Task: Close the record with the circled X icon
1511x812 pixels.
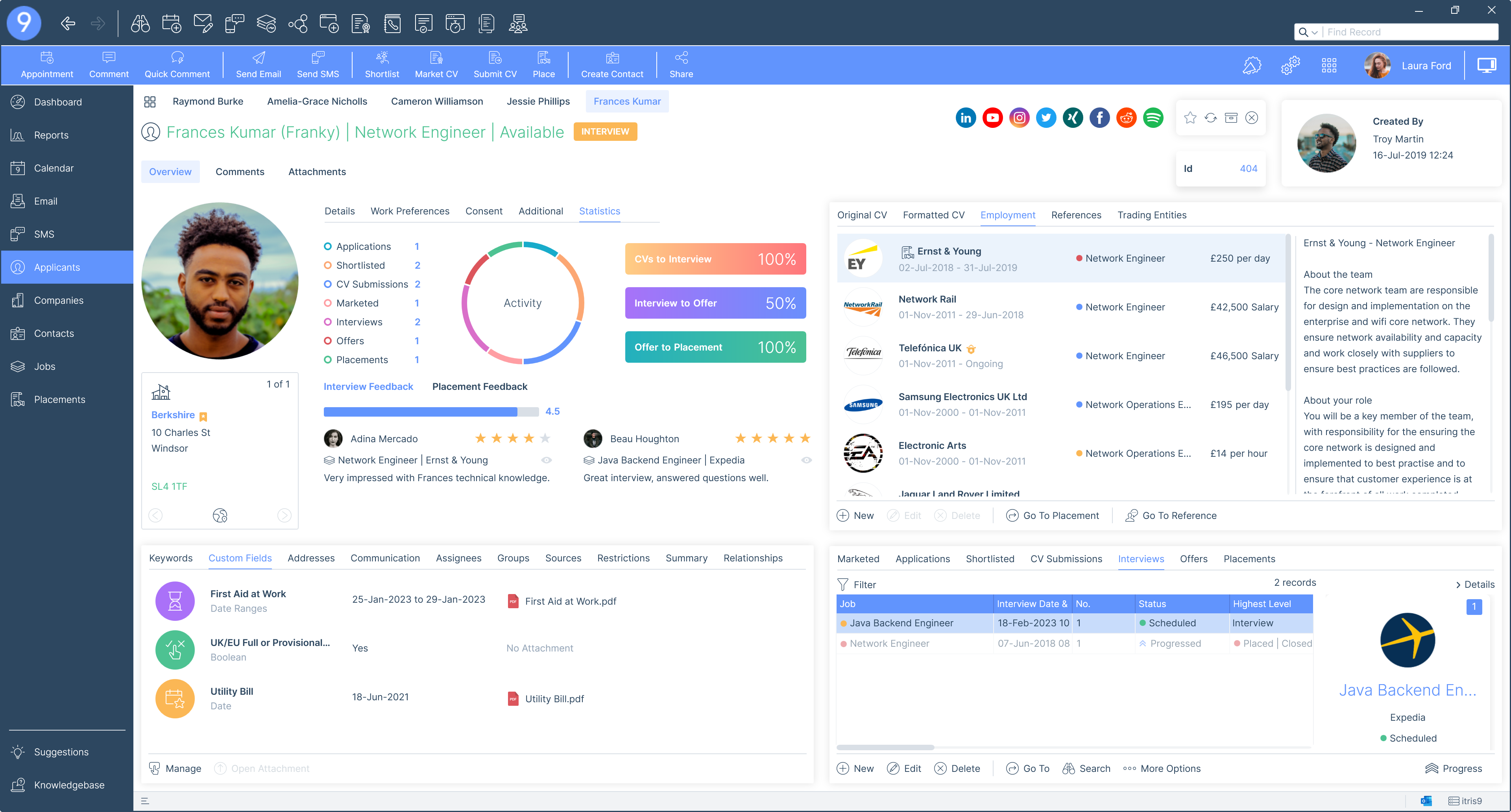Action: tap(1252, 118)
